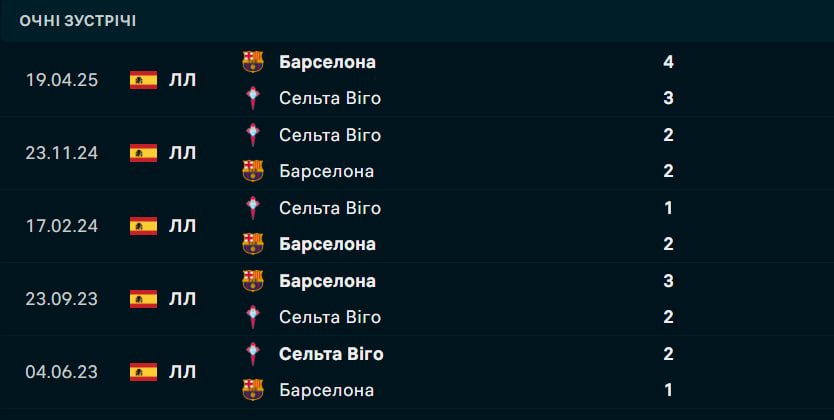834x420 pixels.
Task: Click Celta Vigo crest in the 04.06.23 match
Action: click(x=253, y=354)
